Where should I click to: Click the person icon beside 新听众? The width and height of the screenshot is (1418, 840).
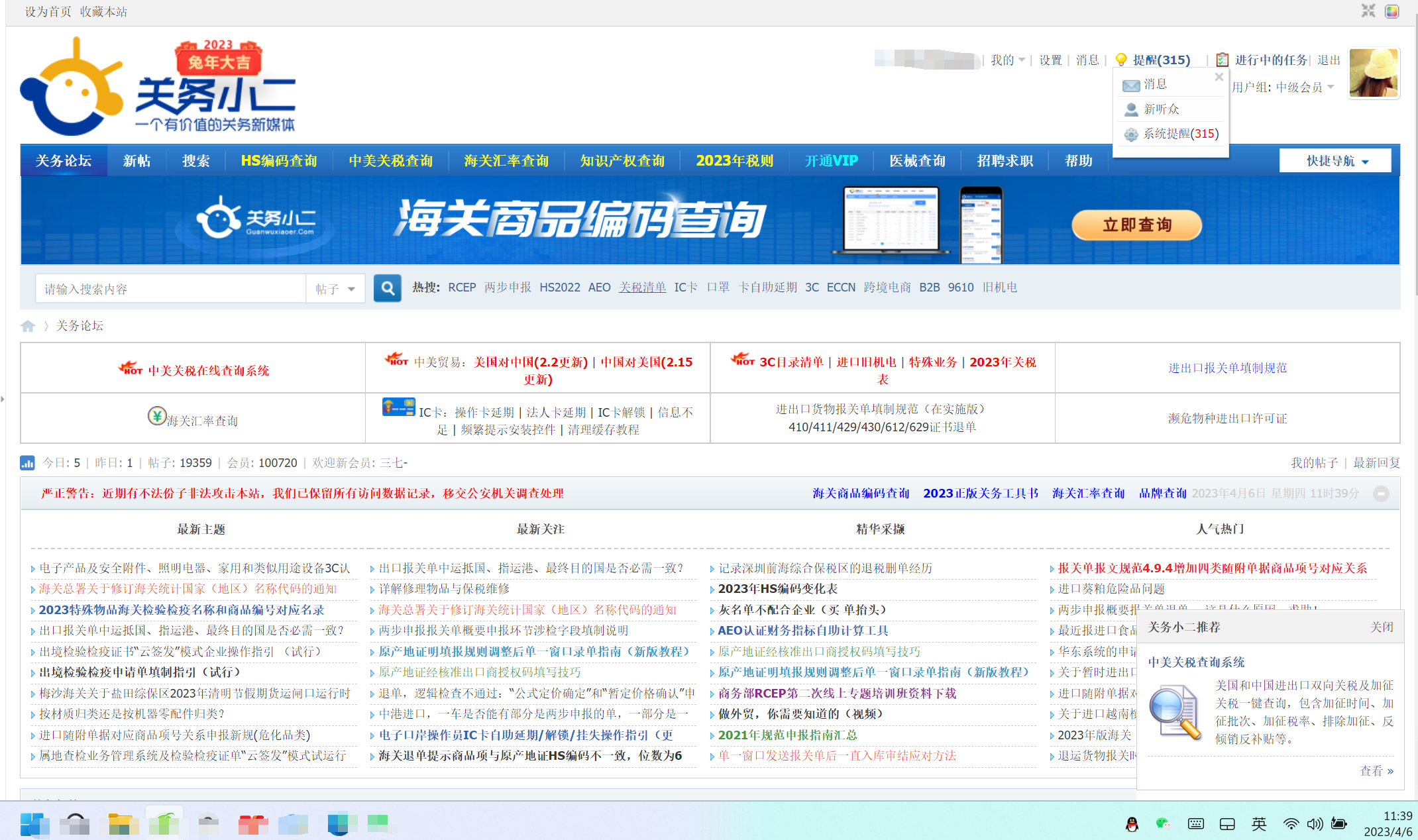tap(1131, 109)
